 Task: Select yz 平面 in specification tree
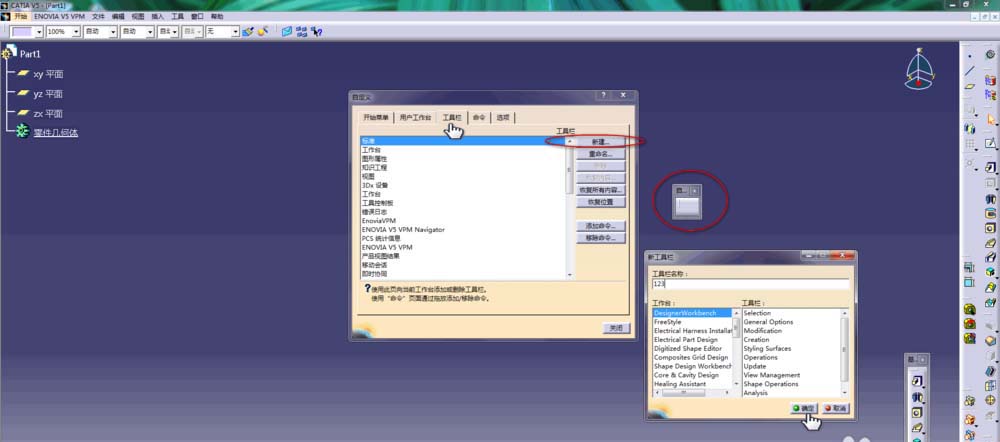(48, 94)
